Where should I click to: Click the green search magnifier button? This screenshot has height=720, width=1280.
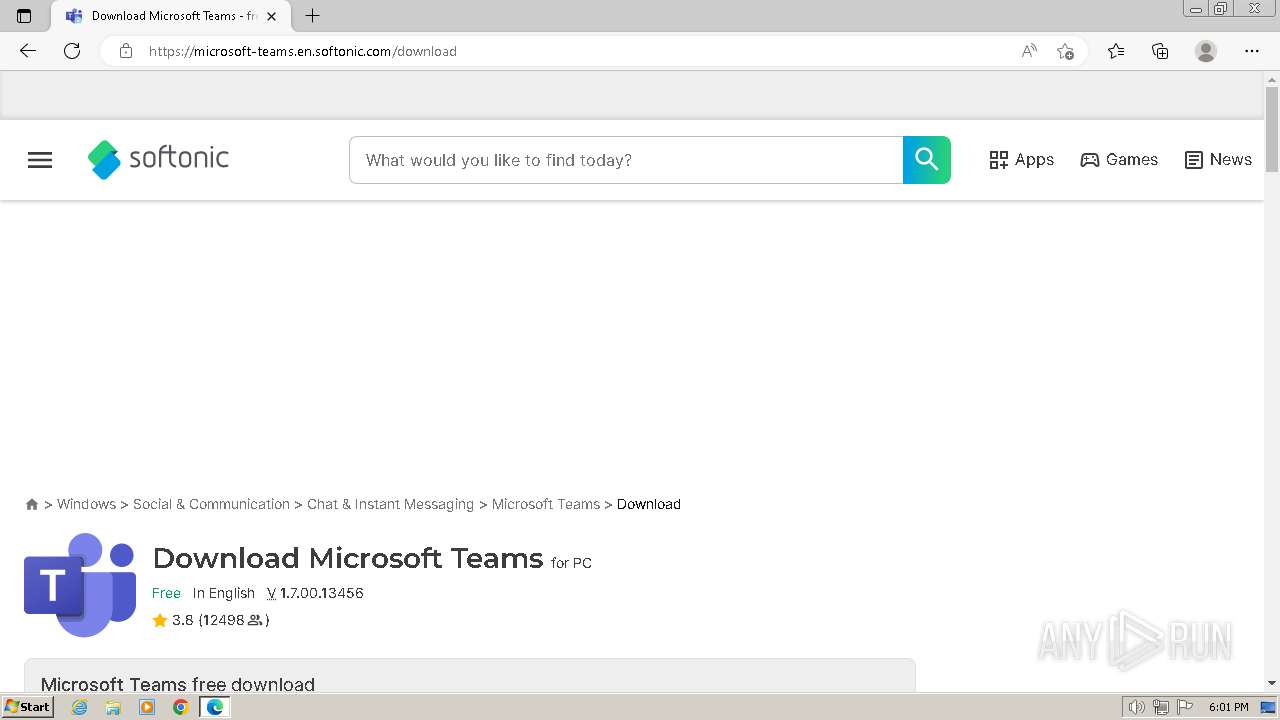click(927, 160)
